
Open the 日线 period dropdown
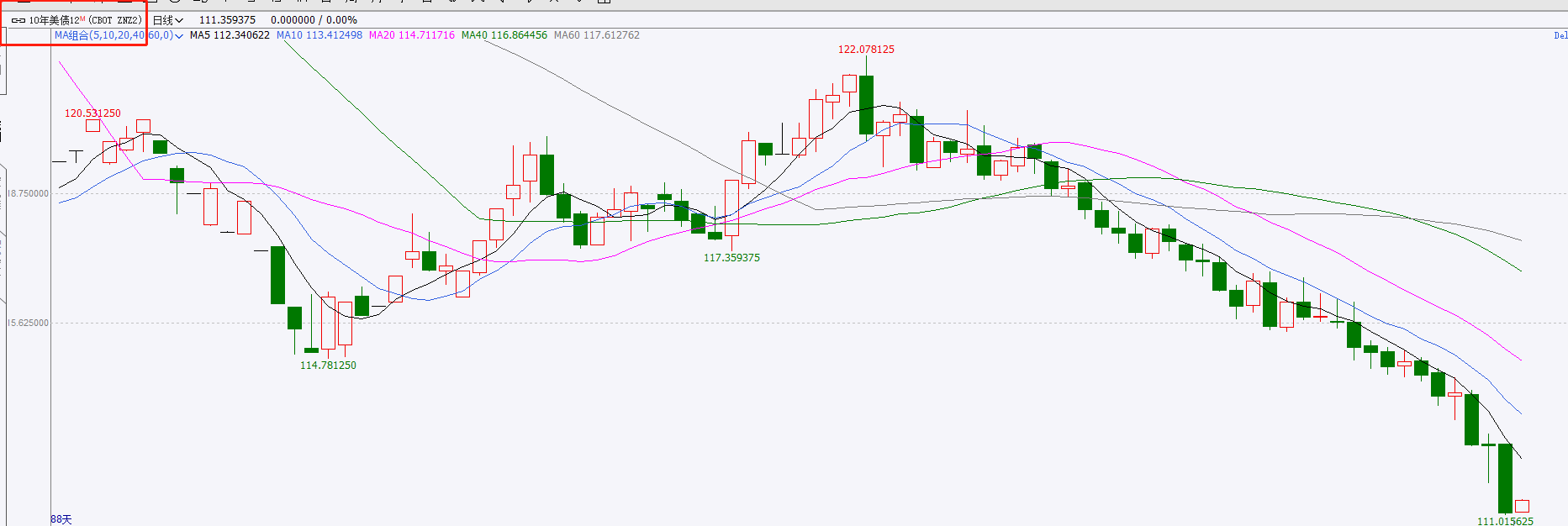(167, 20)
